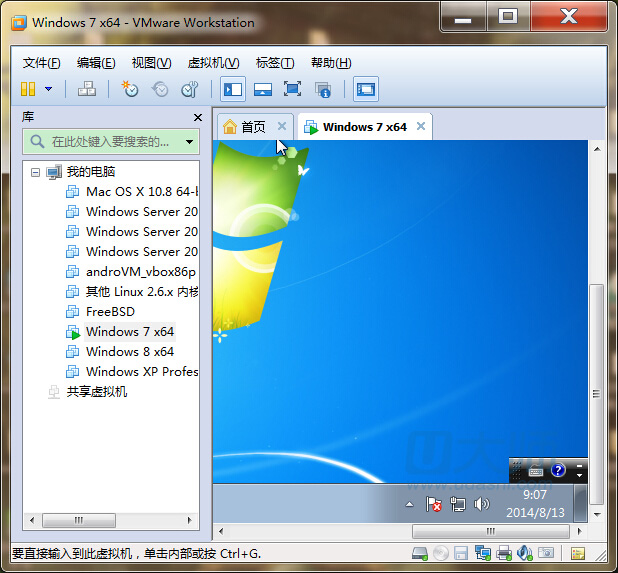Click VM view horizontal scrollbar thumb
This screenshot has height=573, width=618.
point(491,531)
